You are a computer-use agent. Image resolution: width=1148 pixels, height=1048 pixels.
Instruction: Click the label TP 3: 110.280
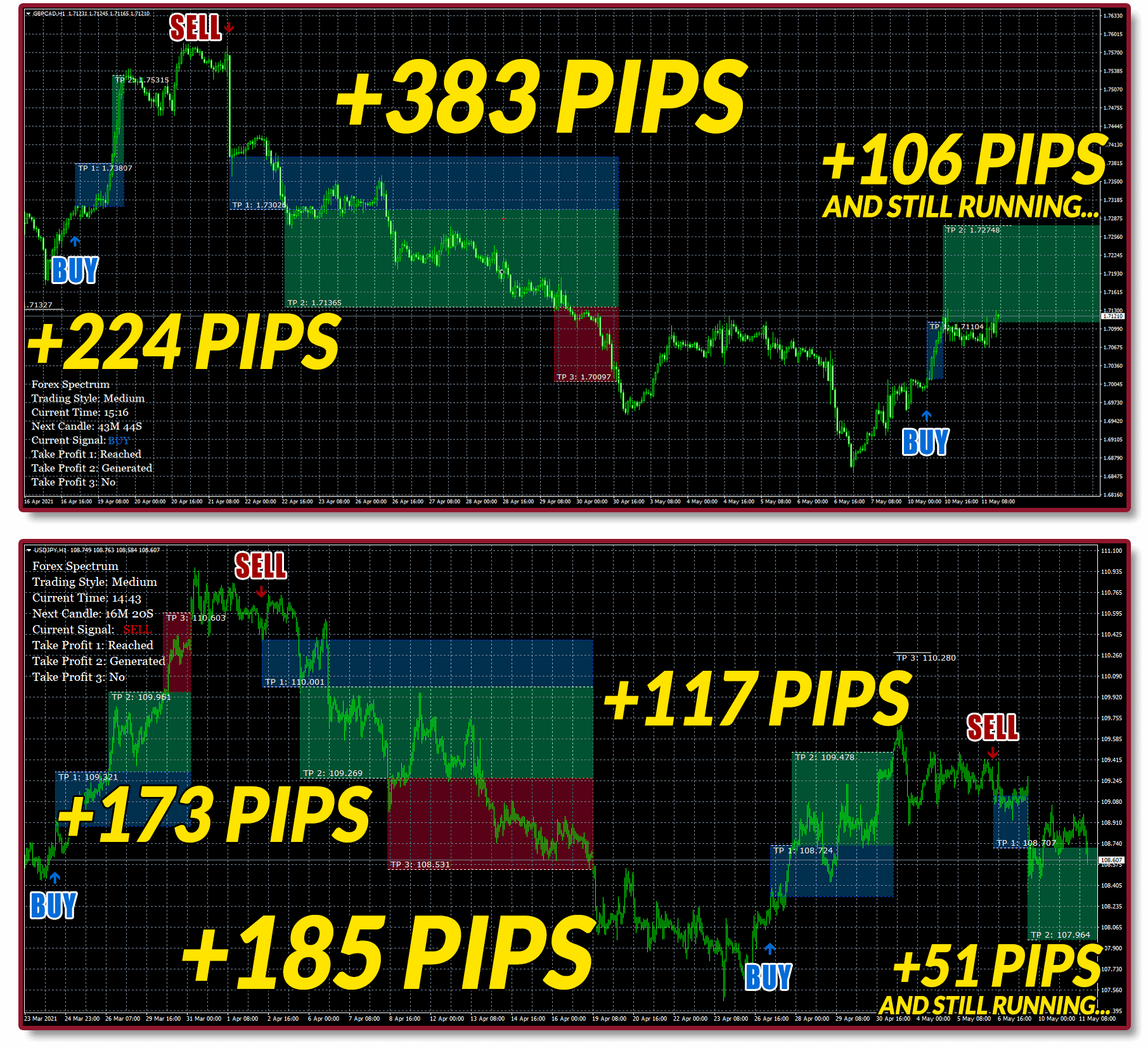click(x=926, y=657)
